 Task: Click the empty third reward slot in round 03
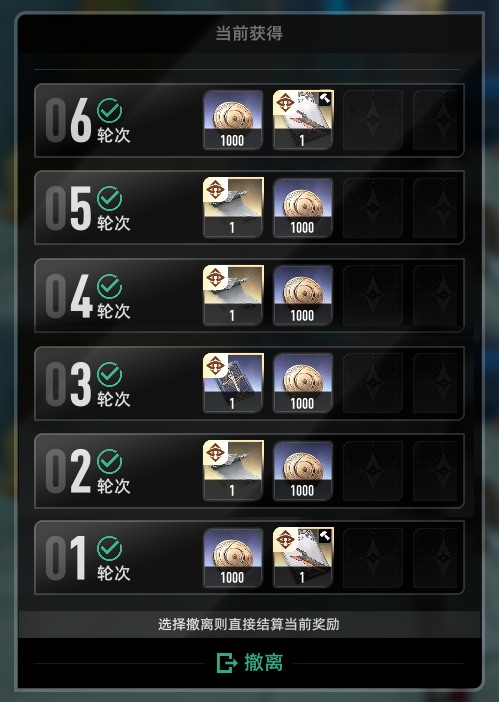tap(373, 383)
